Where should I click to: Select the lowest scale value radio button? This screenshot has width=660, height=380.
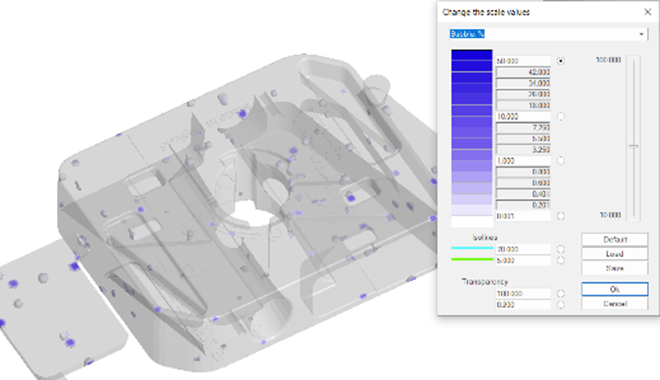pos(561,216)
